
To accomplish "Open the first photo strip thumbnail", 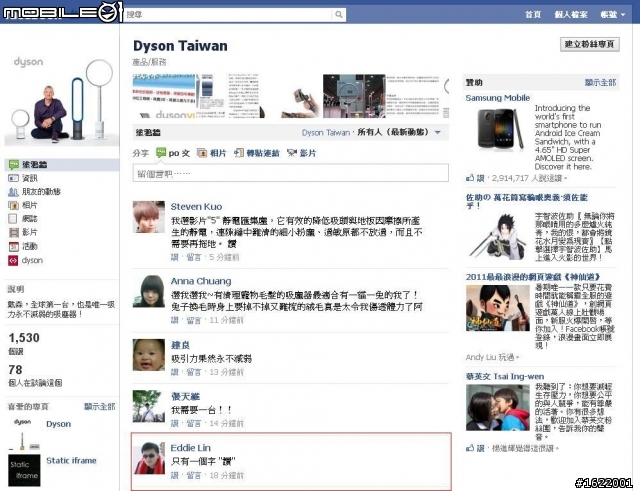I will pyautogui.click(x=163, y=96).
